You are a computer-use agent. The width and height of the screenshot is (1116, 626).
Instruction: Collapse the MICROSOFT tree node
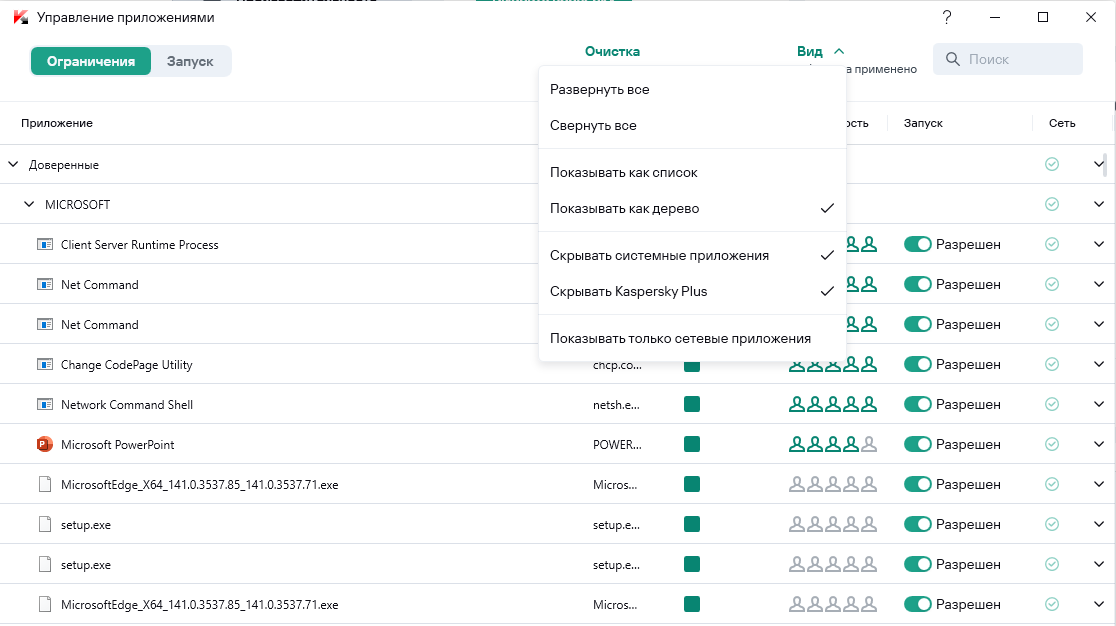29,205
